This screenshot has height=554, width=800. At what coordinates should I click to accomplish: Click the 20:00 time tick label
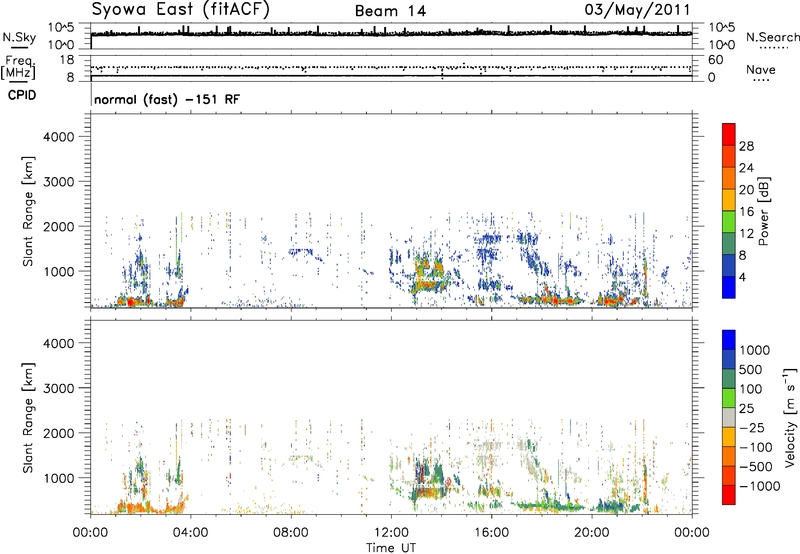[x=592, y=533]
